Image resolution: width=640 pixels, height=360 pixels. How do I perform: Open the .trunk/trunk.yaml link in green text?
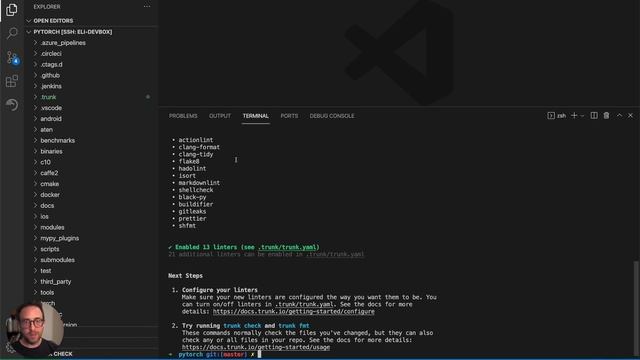(x=287, y=247)
